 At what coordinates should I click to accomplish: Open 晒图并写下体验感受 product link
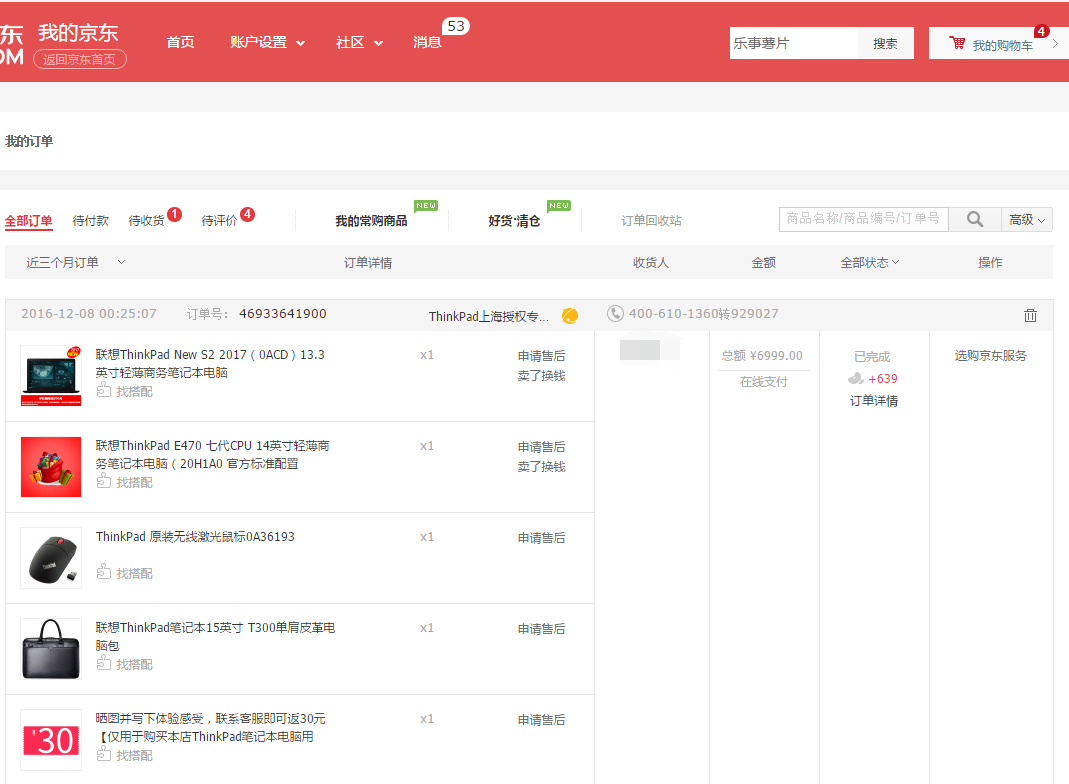point(211,727)
